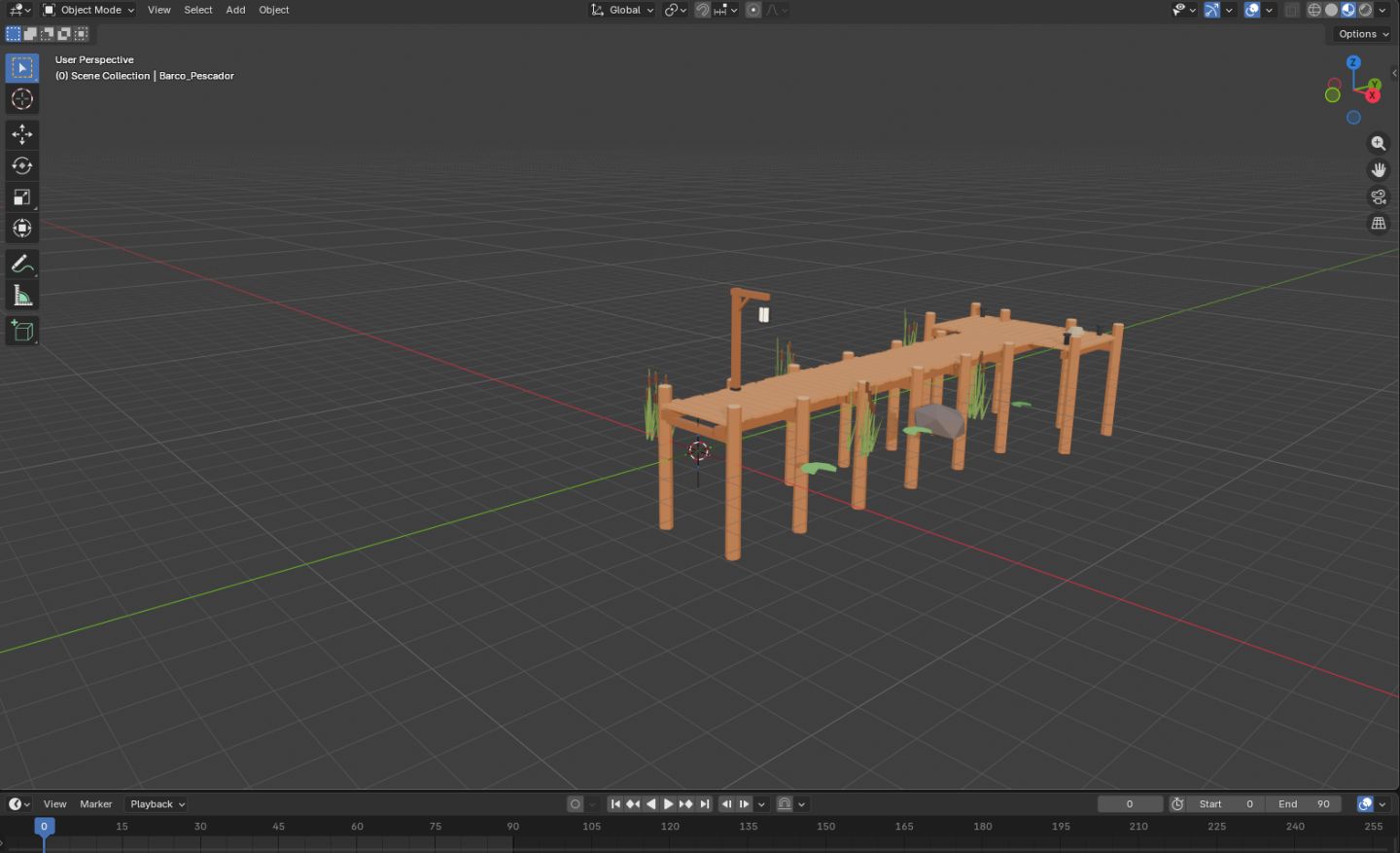Open the Object menu
Screen dimensions: 1400x853
[x=274, y=10]
